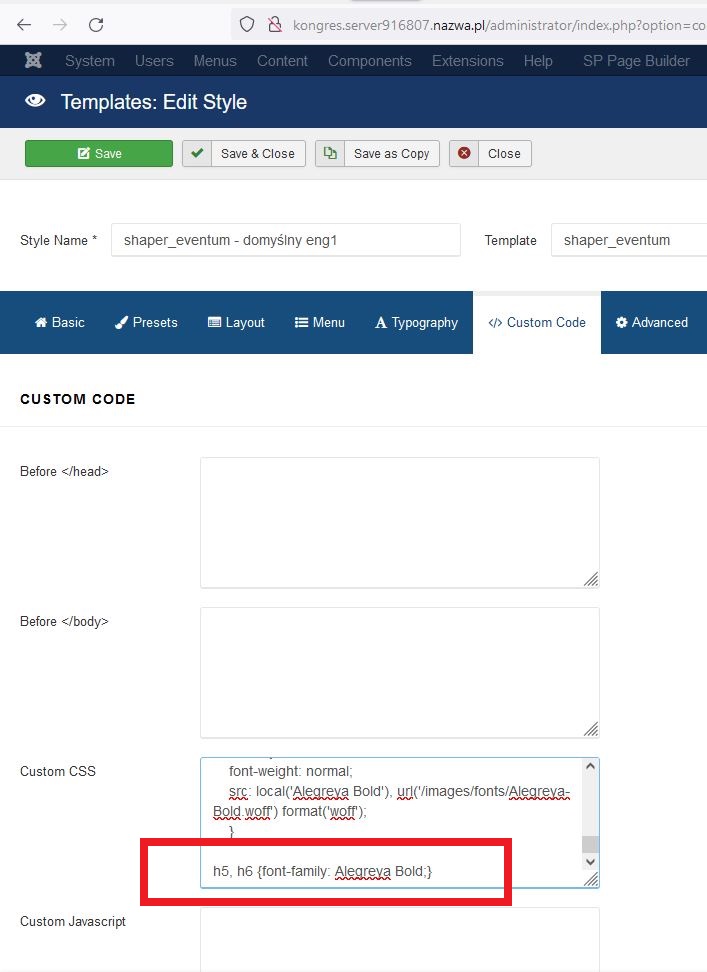Click the 'h5, h6 {font-family' CSS line
Viewport: 707px width, 972px height.
[x=322, y=872]
